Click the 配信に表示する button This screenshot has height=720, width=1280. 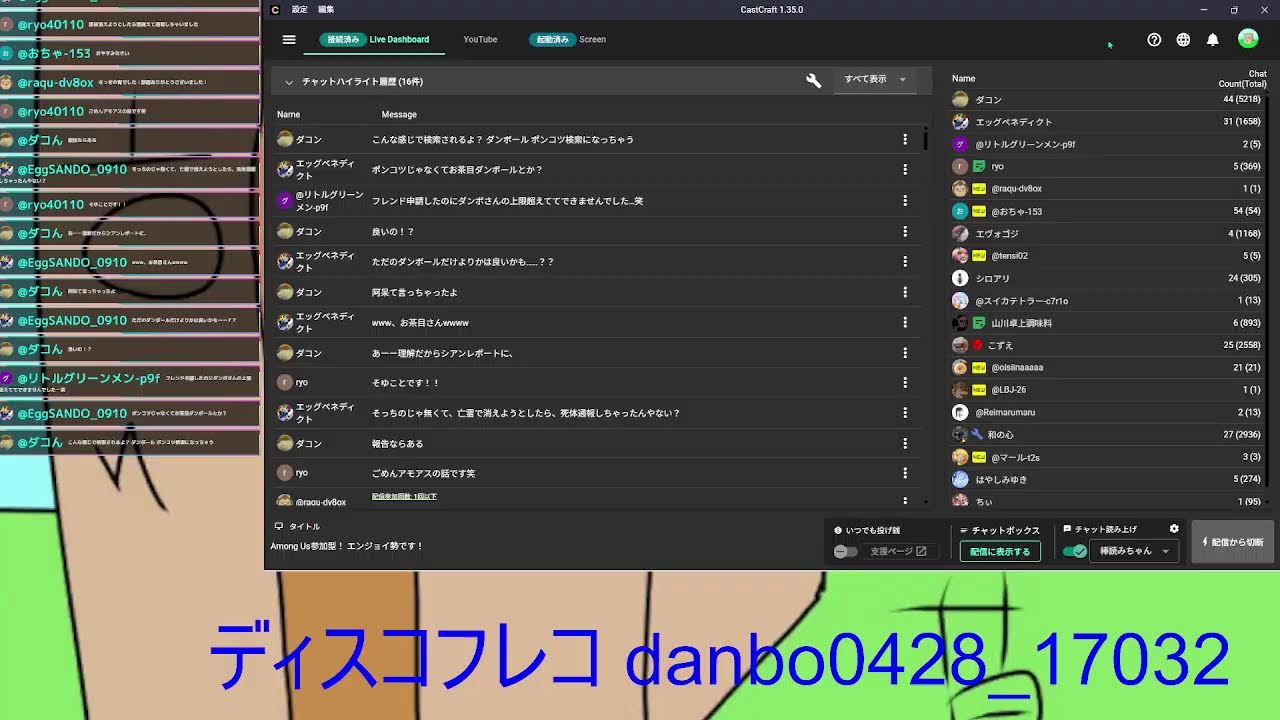tap(1000, 552)
